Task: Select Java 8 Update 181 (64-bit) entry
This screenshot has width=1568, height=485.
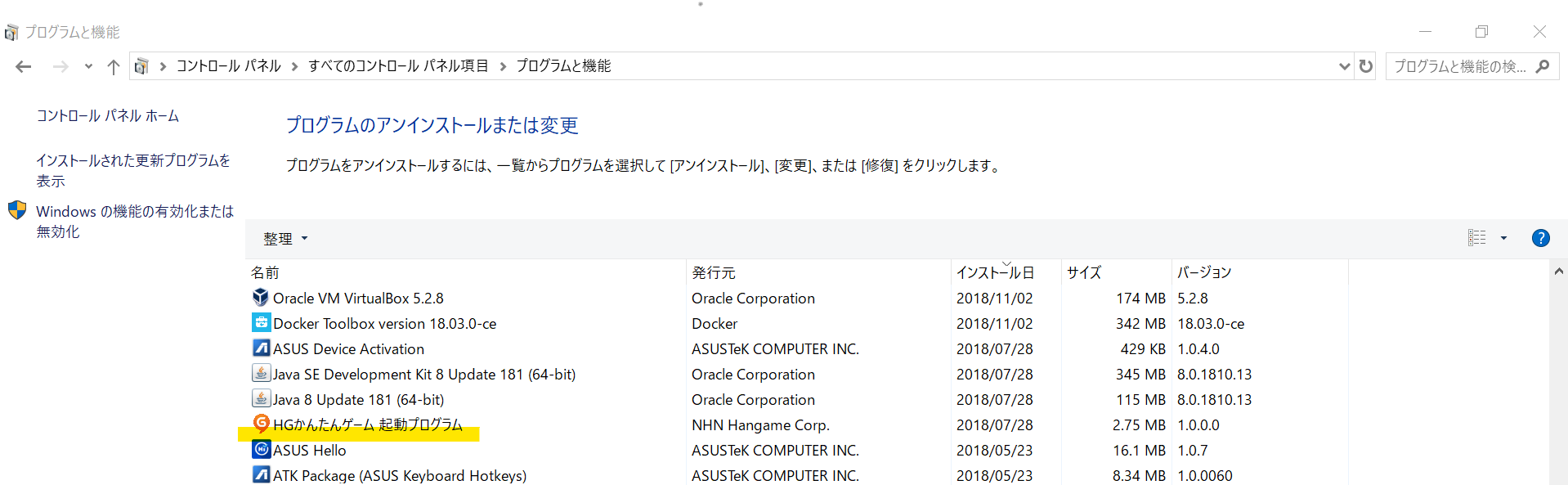Action: click(358, 399)
